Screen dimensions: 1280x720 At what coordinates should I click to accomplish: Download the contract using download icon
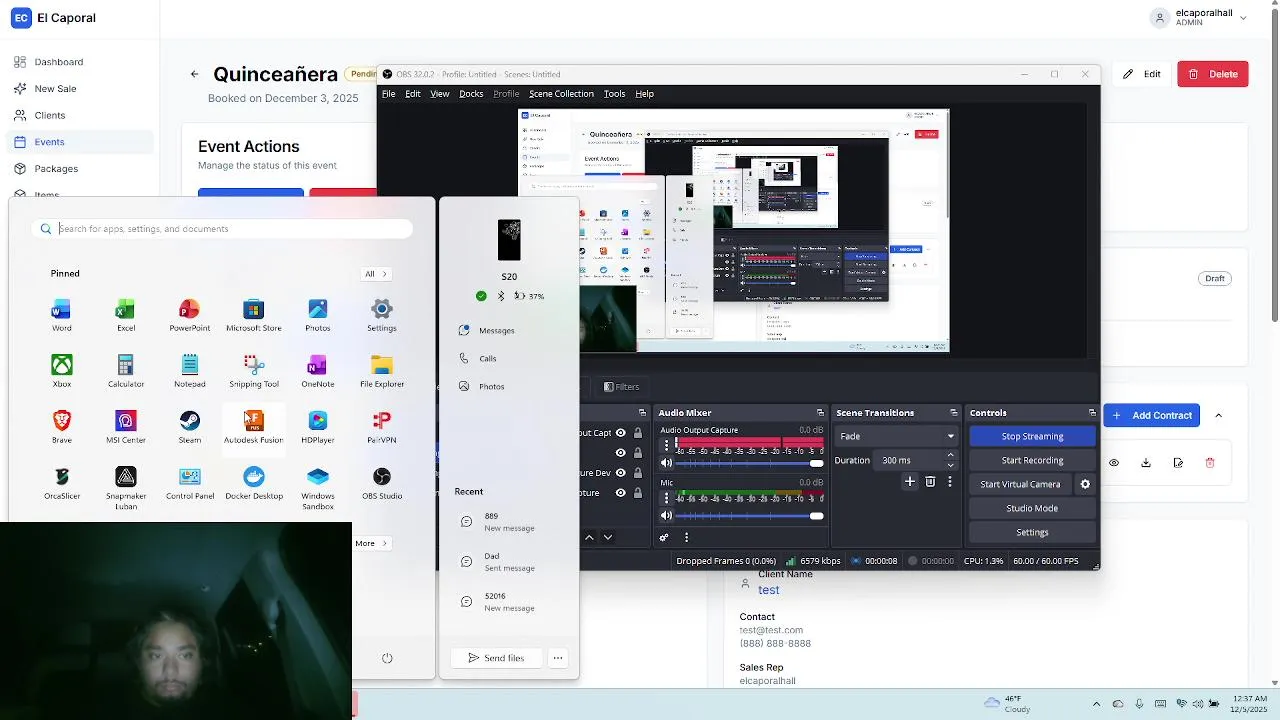(1146, 463)
